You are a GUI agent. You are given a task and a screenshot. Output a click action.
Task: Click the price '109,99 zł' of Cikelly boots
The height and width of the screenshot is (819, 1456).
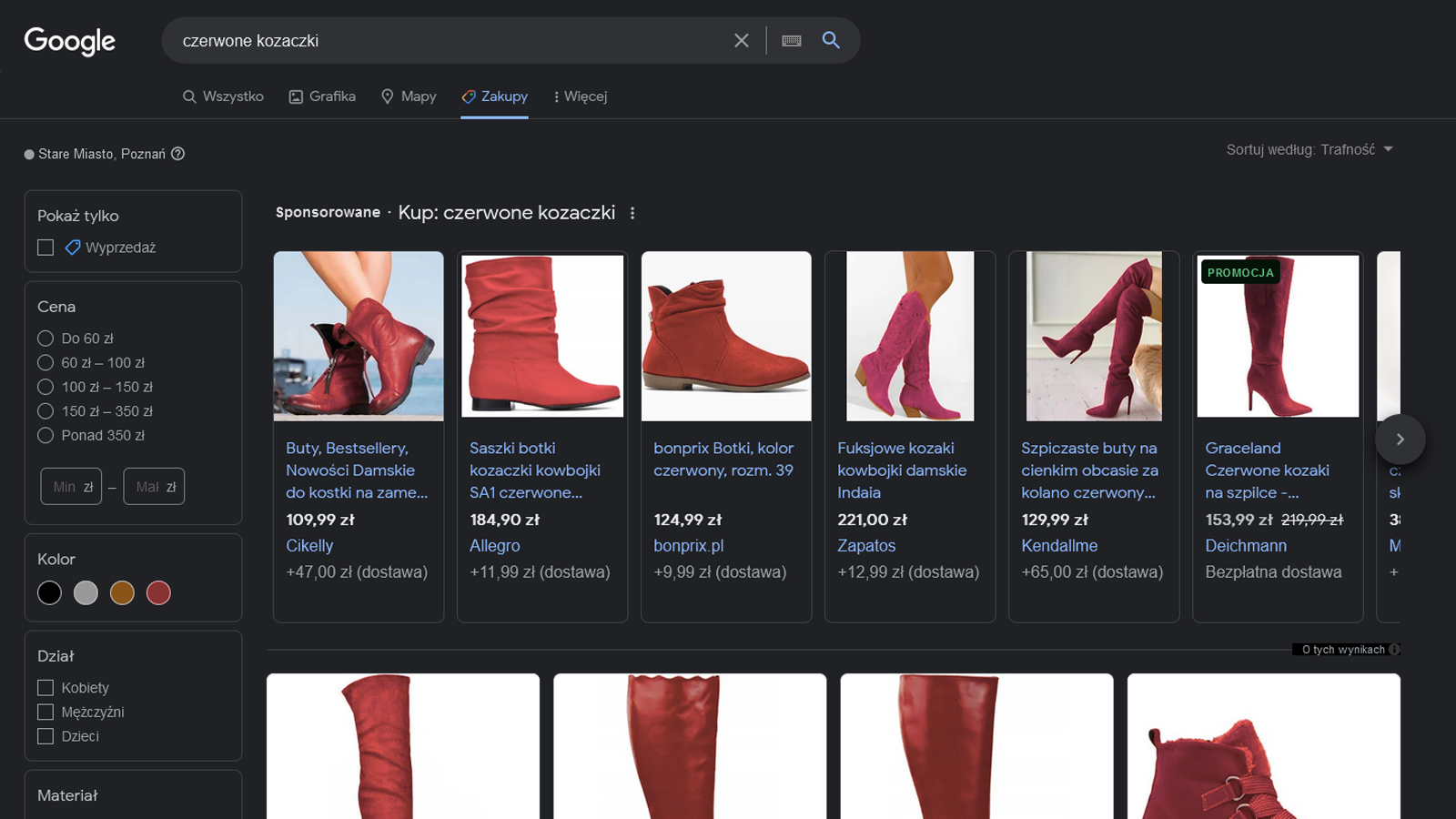click(x=320, y=520)
